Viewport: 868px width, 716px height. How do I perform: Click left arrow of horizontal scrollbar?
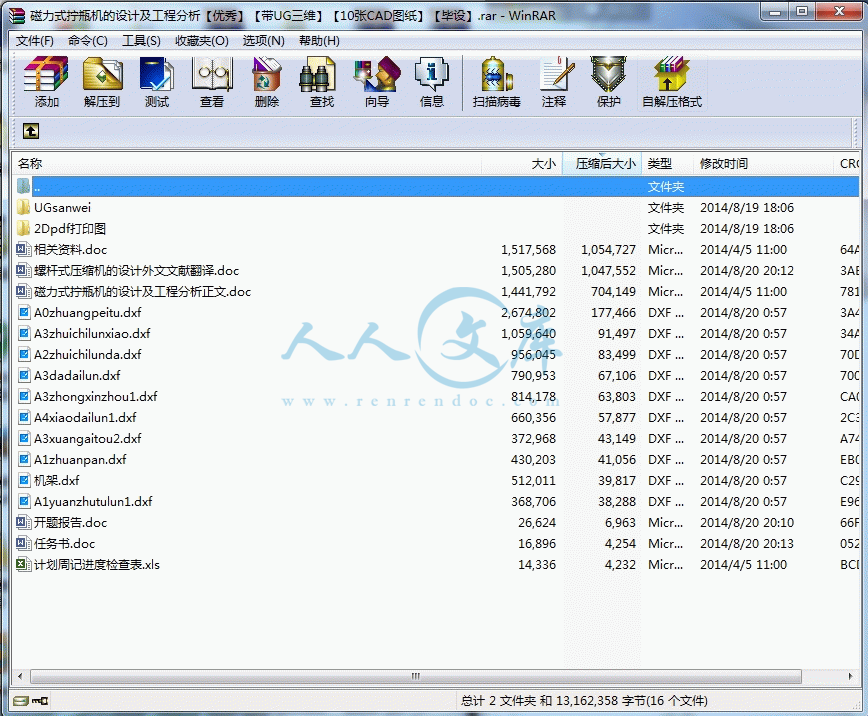coord(20,676)
